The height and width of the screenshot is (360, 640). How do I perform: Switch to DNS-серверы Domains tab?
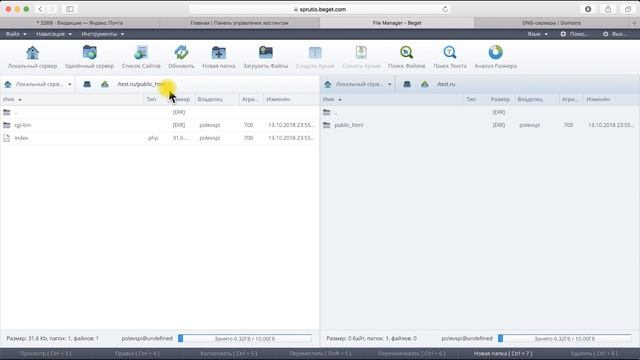click(x=551, y=23)
